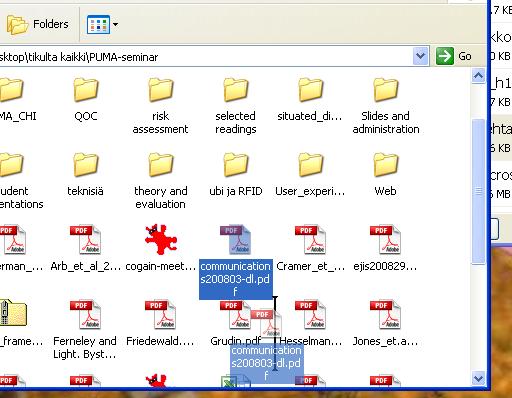Select the Arb_et_al PDF file
Viewport: 512px width, 398px height.
pyautogui.click(x=85, y=248)
